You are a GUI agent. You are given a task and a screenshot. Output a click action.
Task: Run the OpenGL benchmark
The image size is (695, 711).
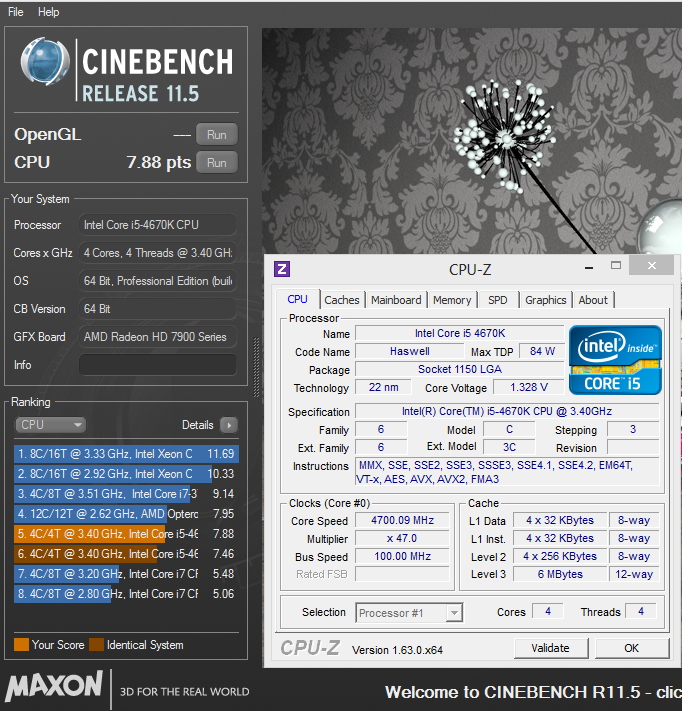coord(217,135)
